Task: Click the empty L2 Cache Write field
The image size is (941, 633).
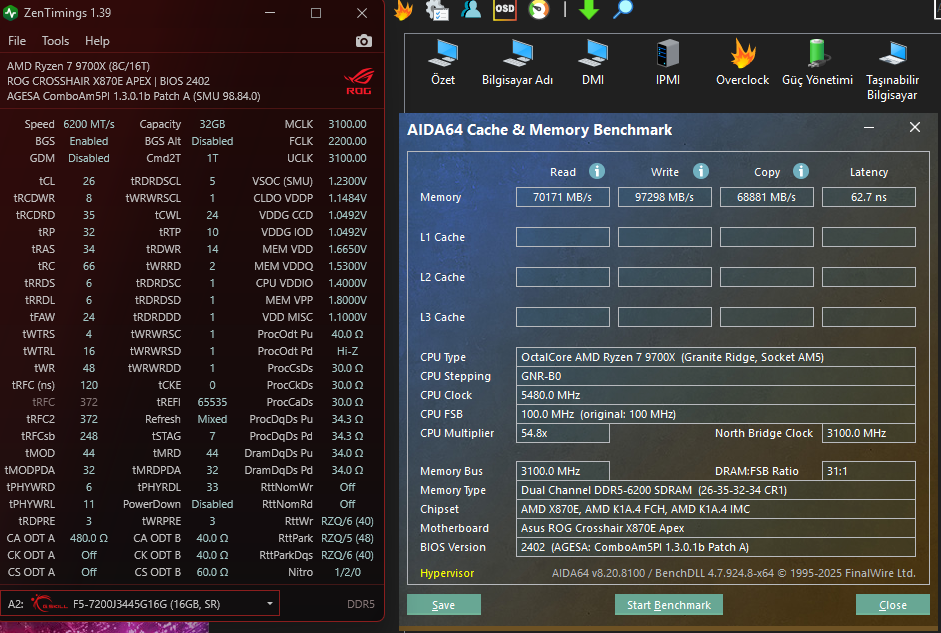Action: [664, 277]
